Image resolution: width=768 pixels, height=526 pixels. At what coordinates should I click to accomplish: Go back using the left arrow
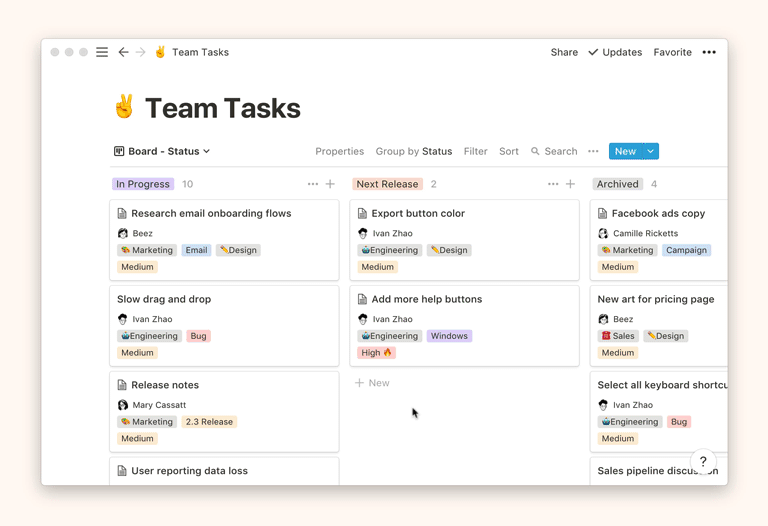(x=123, y=52)
